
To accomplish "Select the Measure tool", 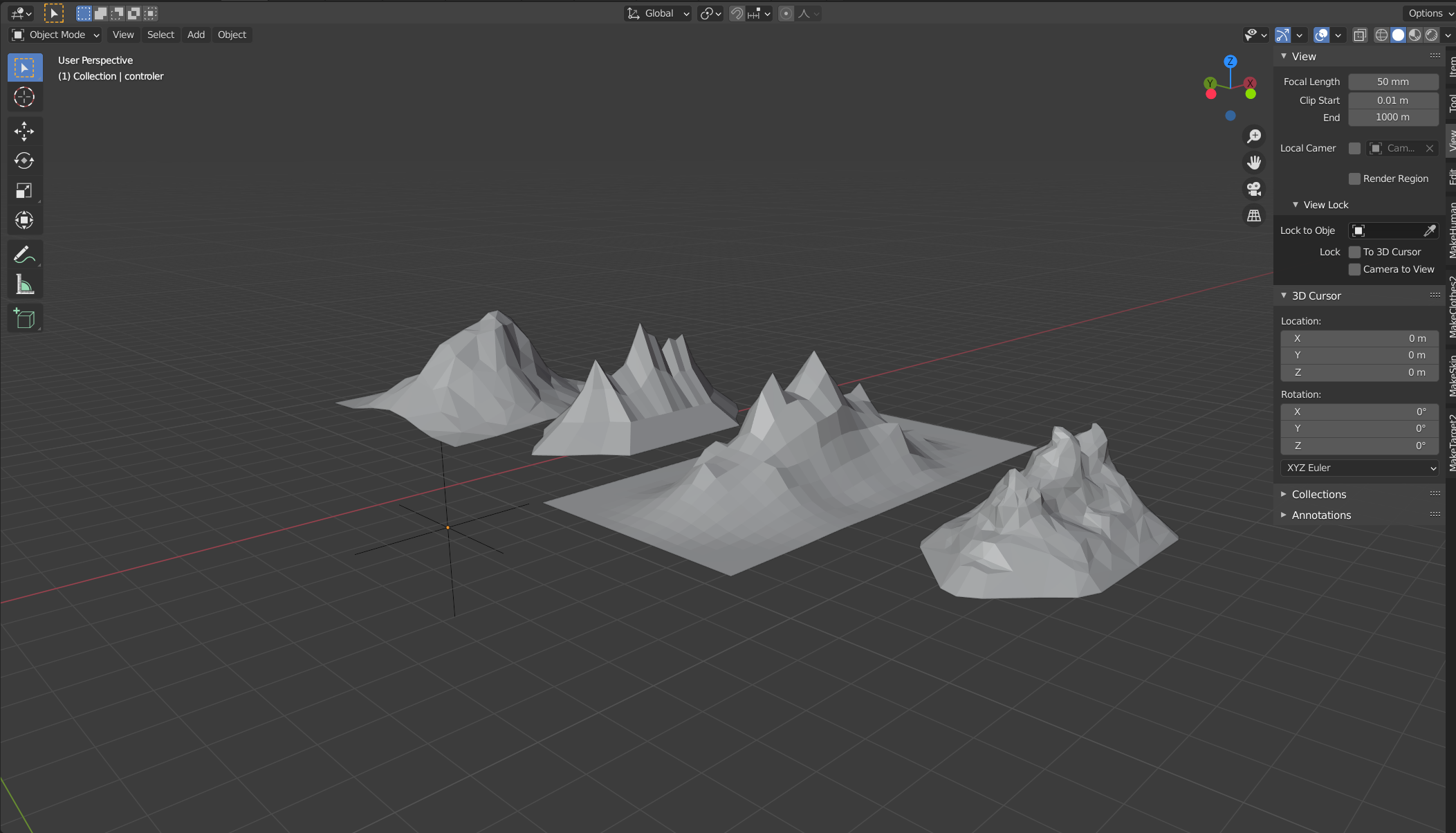I will [24, 284].
